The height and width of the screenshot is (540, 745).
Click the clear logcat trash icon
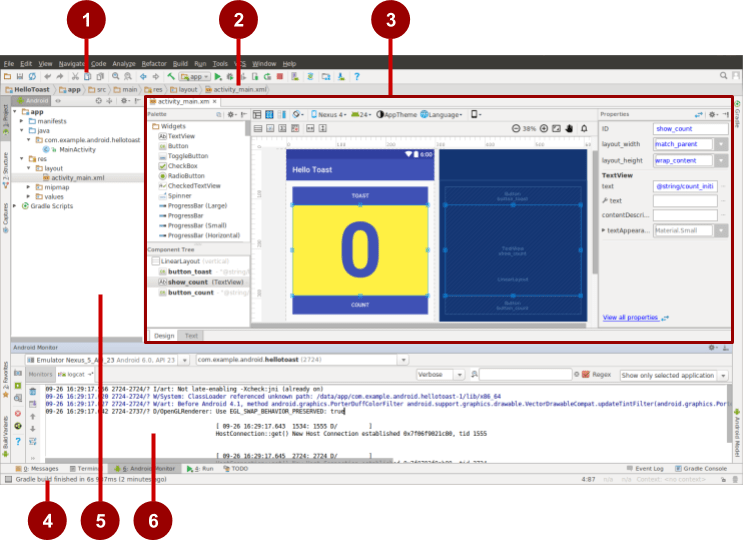coord(33,392)
